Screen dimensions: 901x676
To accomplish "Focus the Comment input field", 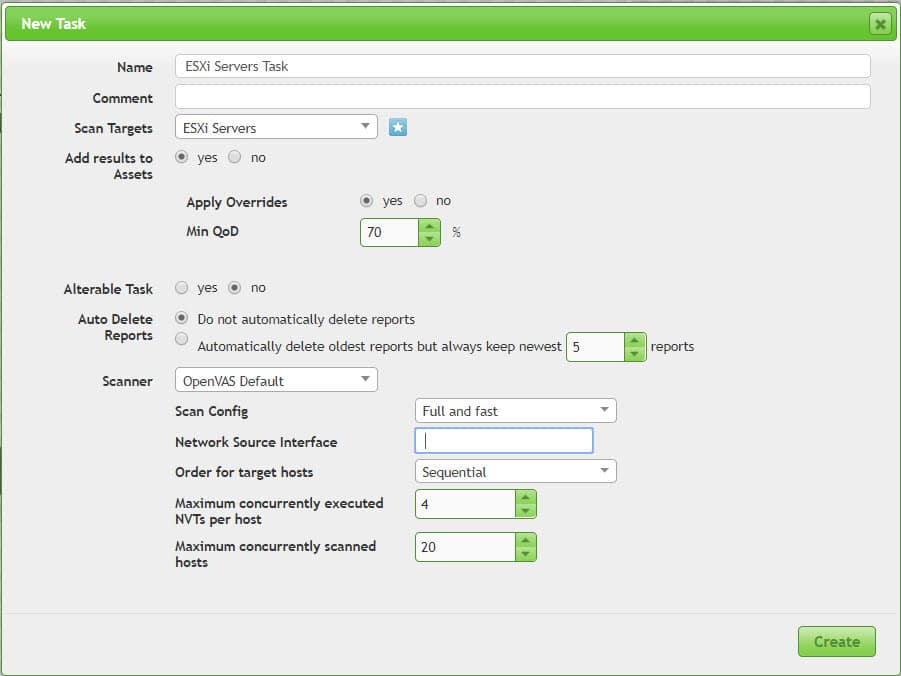I will click(522, 97).
